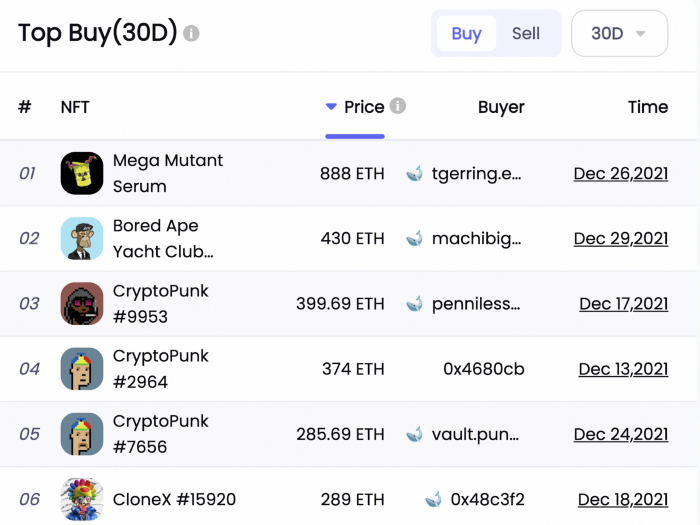Click the info icon beside Top Buy(30D)
Viewport: 700px width, 525px height.
[x=191, y=33]
